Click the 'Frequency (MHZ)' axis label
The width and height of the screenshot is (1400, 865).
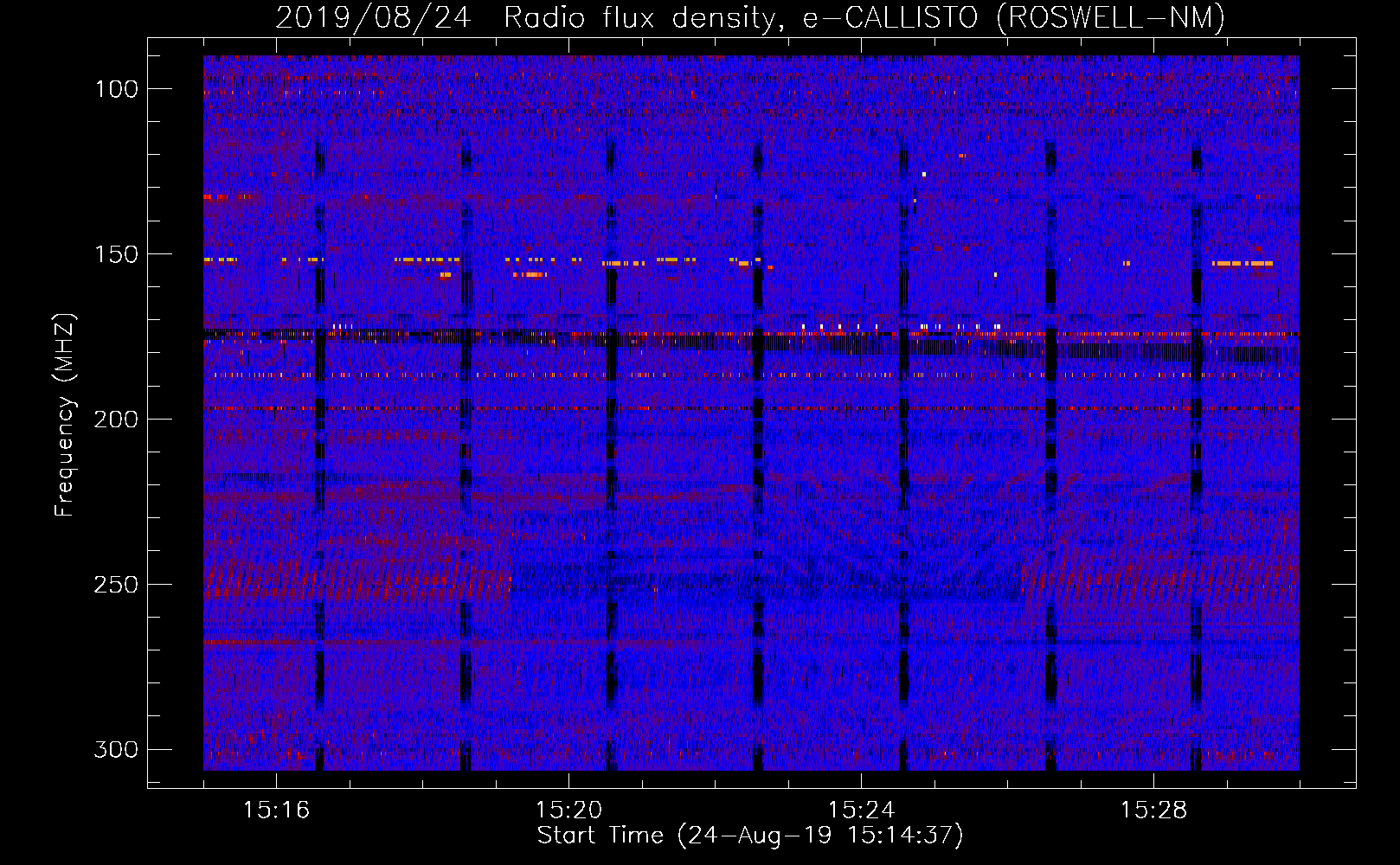pyautogui.click(x=65, y=415)
